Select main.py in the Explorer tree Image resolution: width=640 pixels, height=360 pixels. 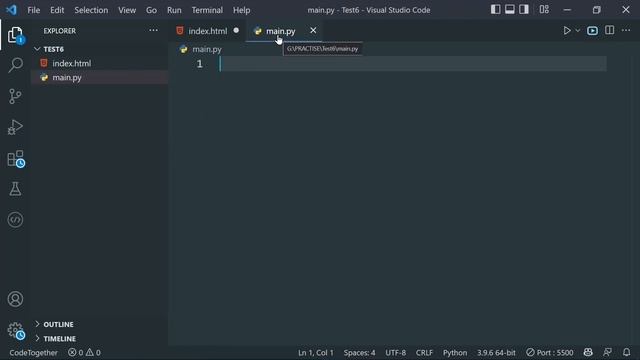(x=100, y=77)
